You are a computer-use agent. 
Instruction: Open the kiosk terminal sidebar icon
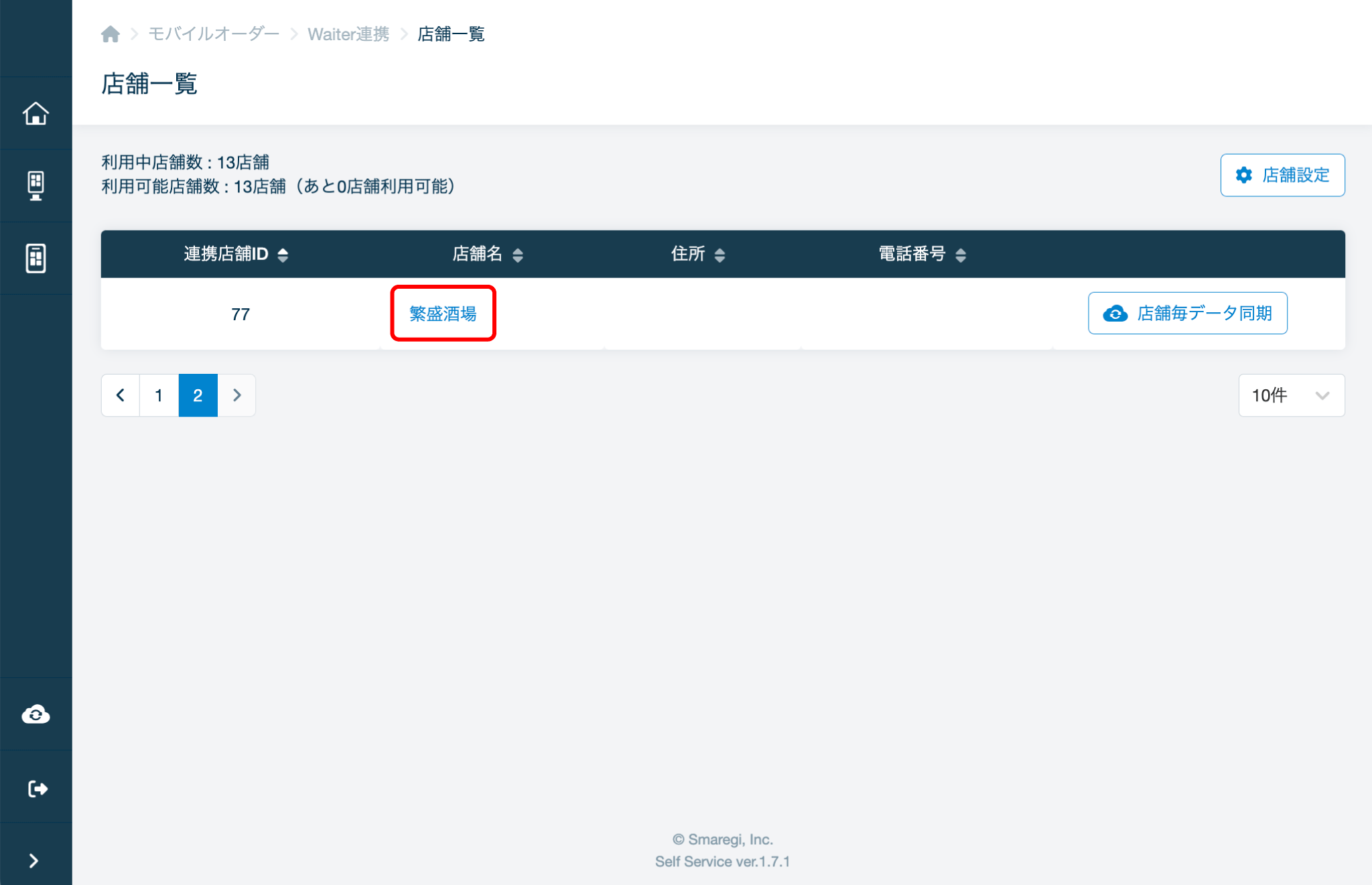[x=36, y=186]
